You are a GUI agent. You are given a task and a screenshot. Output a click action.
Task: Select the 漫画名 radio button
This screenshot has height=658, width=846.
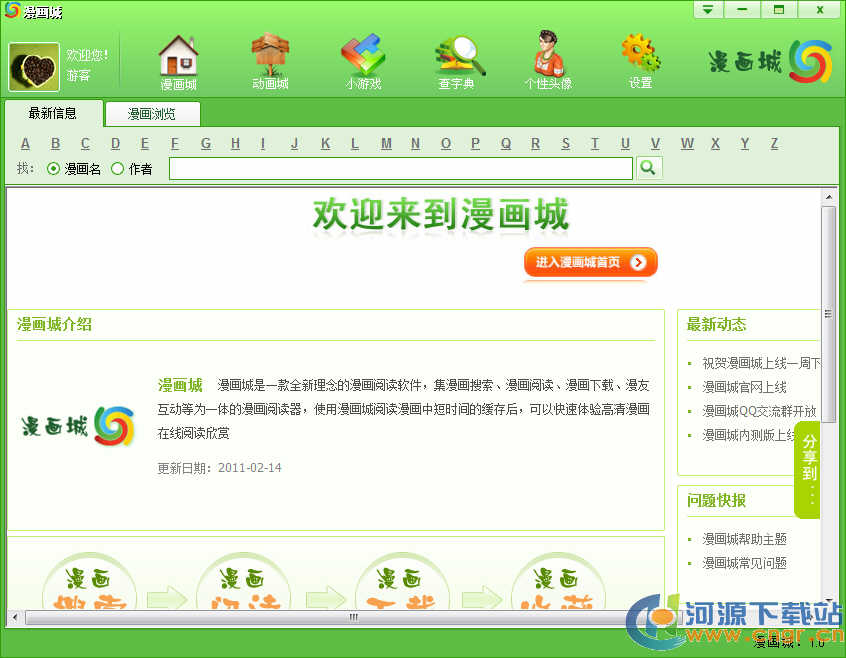pyautogui.click(x=53, y=169)
